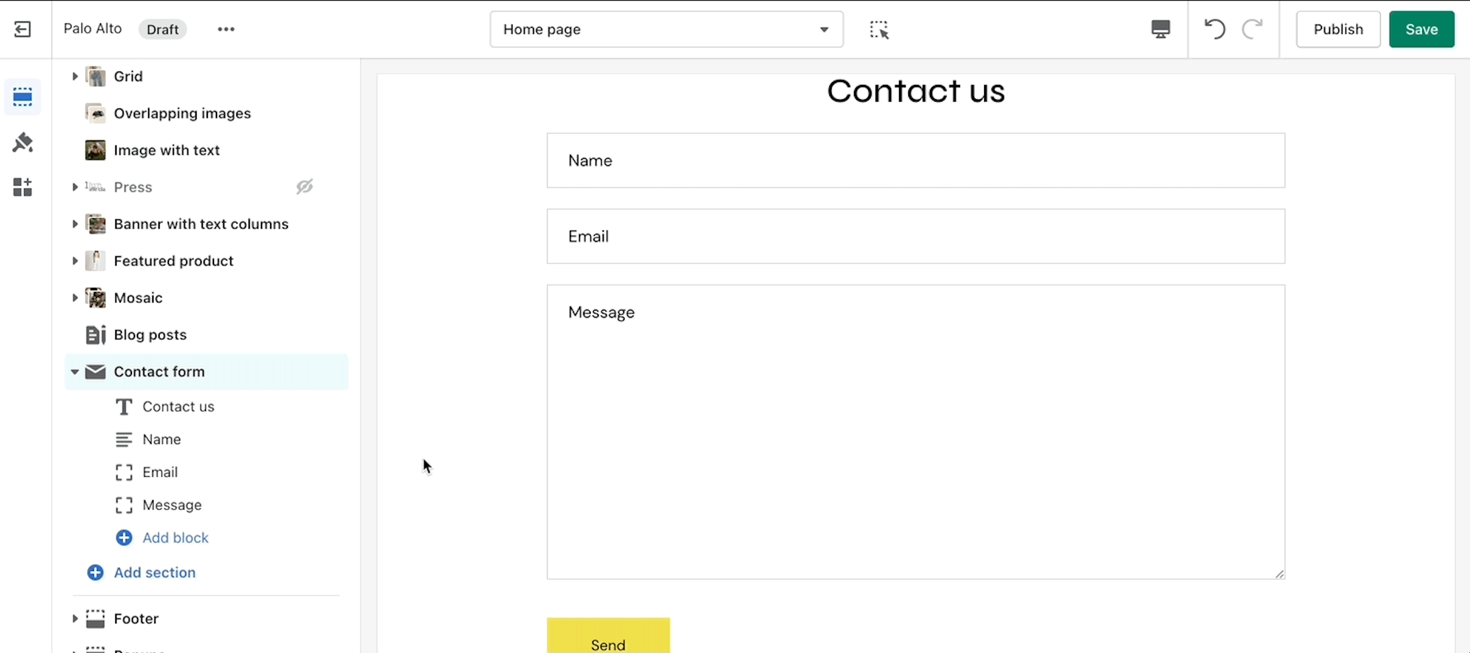The image size is (1470, 653).
Task: Click the Publish button
Action: (x=1338, y=29)
